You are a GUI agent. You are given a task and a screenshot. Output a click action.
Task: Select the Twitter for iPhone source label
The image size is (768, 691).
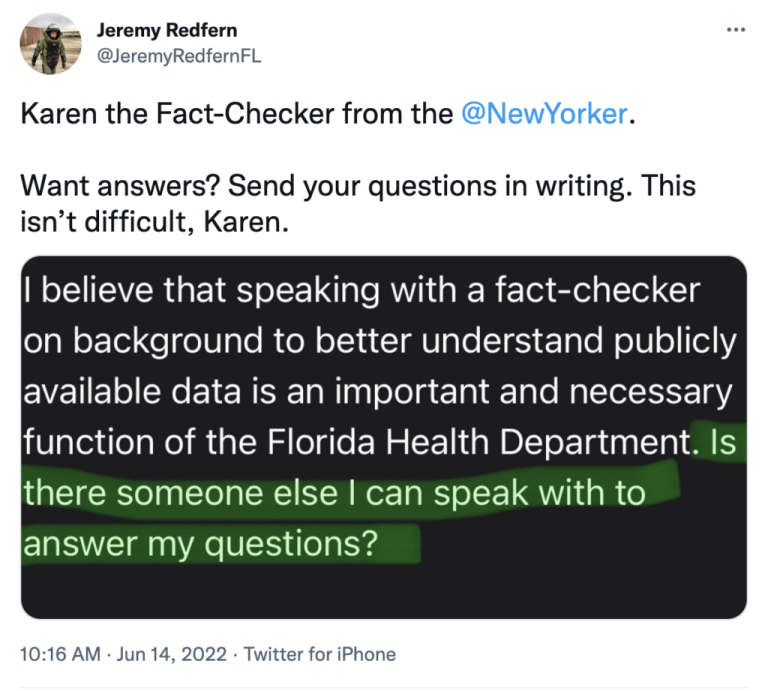[x=320, y=655]
